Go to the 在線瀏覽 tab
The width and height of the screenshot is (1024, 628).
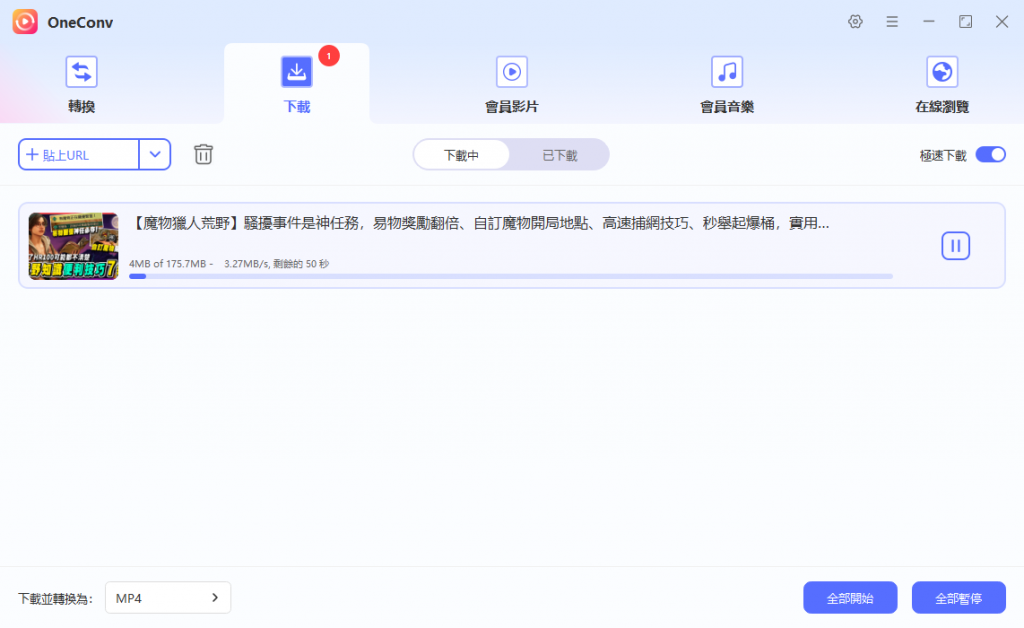tap(942, 84)
